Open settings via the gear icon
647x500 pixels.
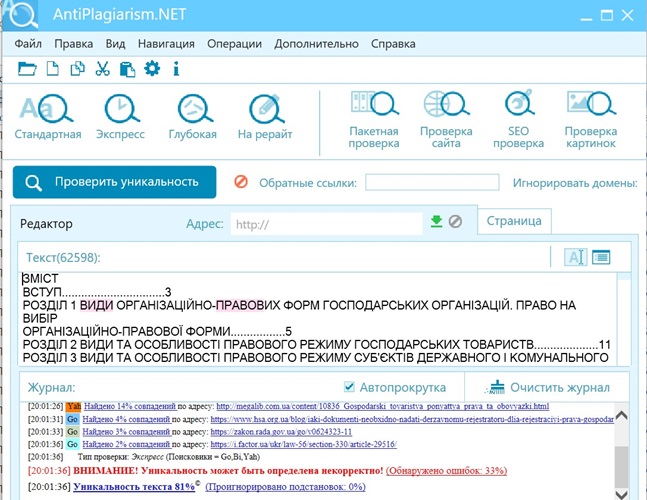coord(152,68)
